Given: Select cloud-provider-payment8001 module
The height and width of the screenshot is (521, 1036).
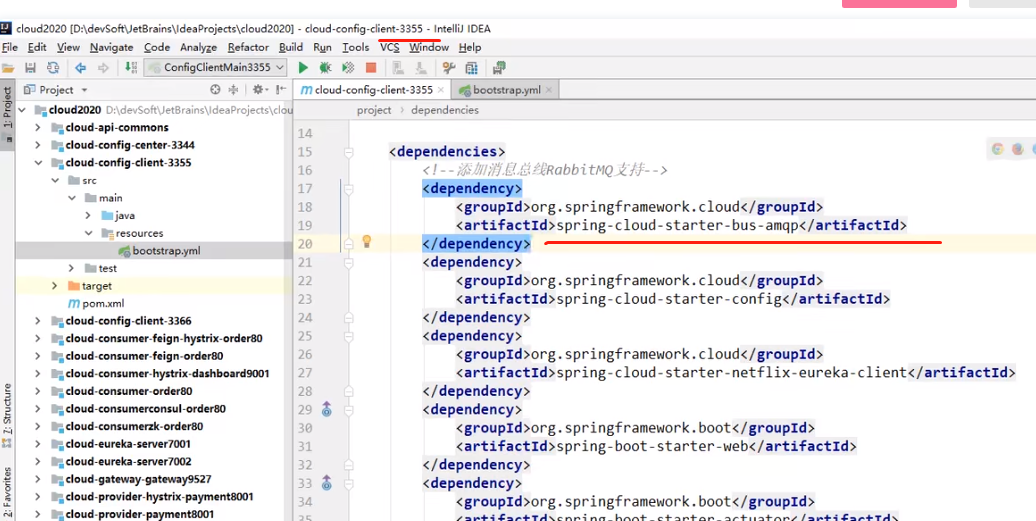Looking at the screenshot, I should coord(139,514).
